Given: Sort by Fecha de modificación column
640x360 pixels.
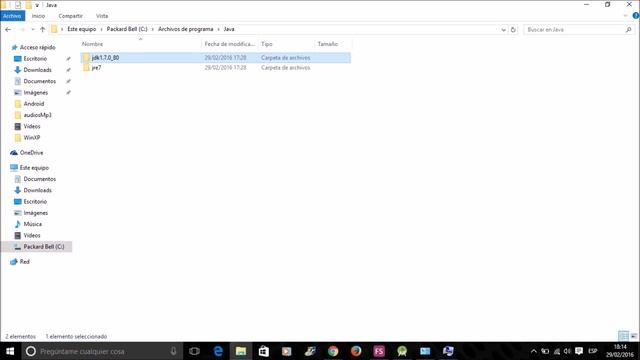Looking at the screenshot, I should (x=230, y=44).
